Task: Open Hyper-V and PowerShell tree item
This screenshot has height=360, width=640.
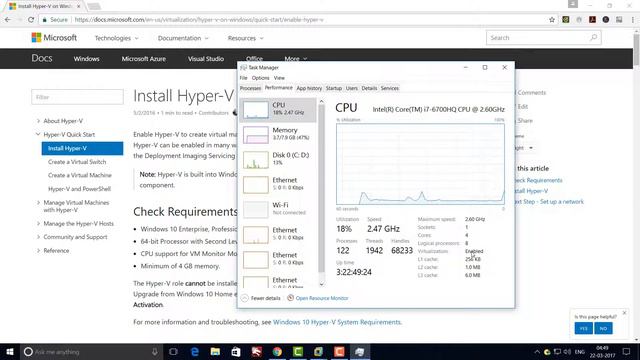Action: click(x=79, y=189)
